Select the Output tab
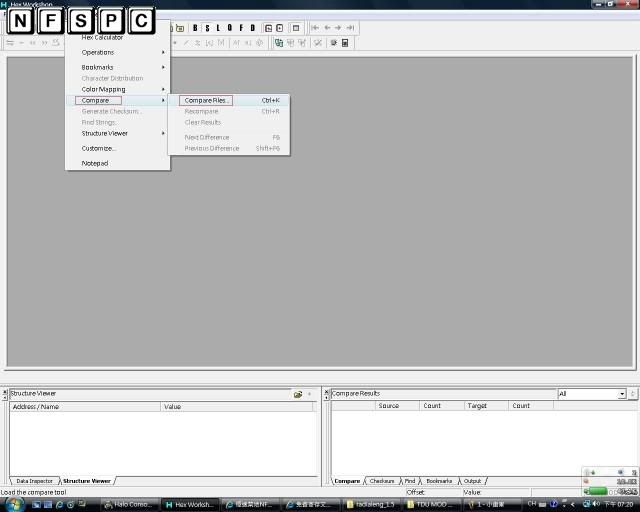 472,481
